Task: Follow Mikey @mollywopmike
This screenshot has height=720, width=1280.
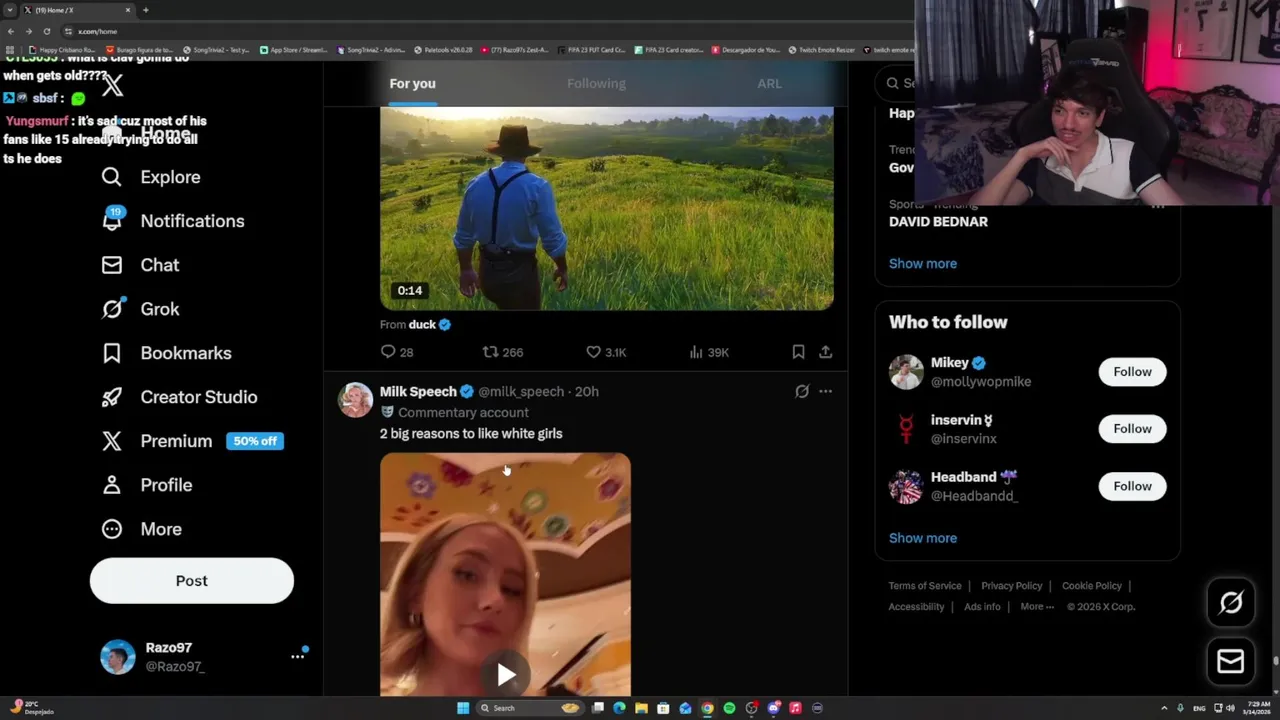Action: 1132,372
